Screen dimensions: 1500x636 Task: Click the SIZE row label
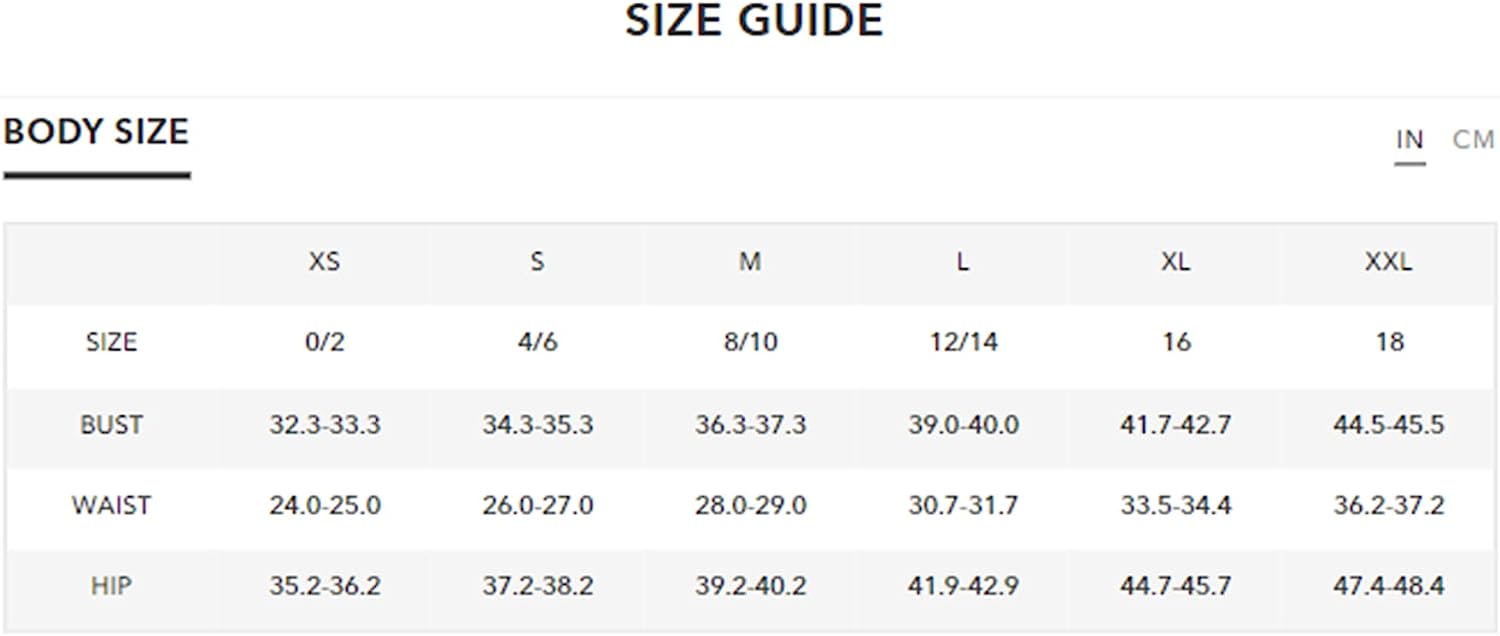tap(111, 342)
